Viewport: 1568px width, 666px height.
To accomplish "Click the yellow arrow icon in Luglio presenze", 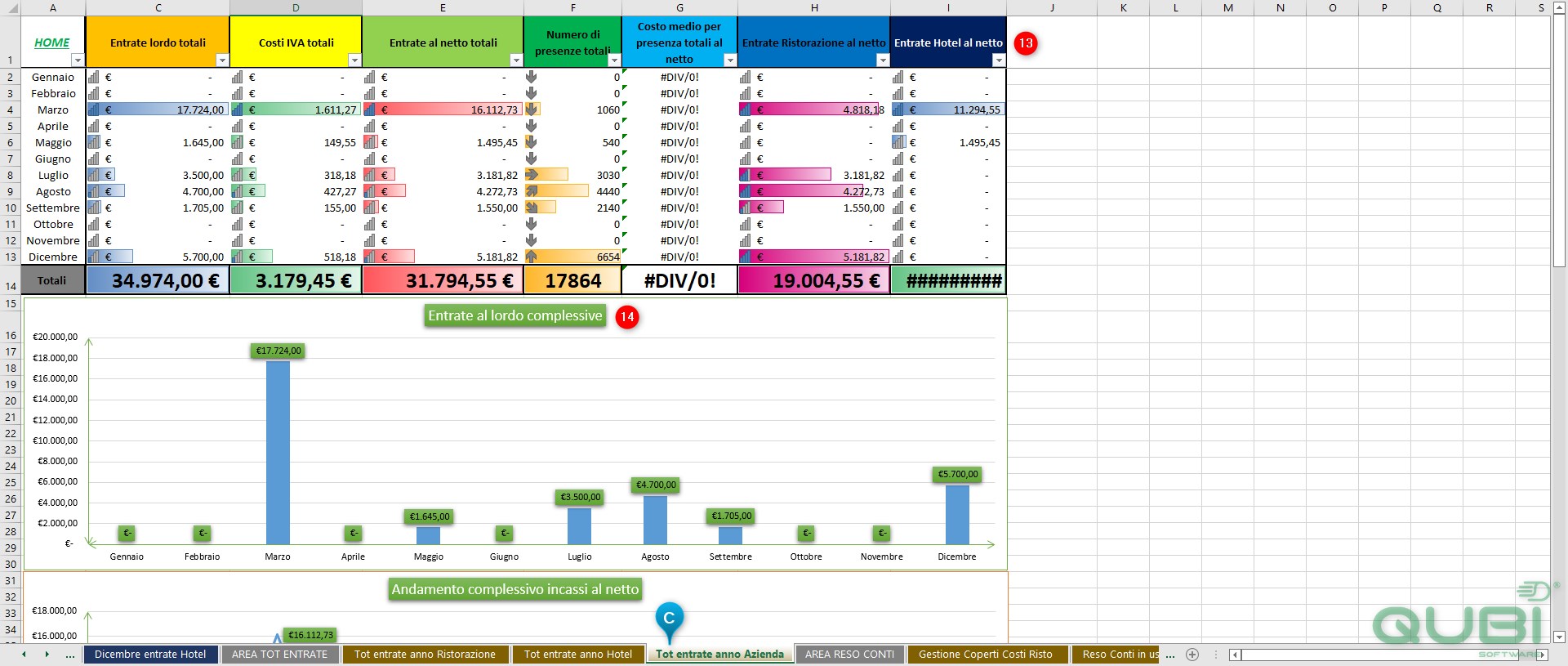I will point(532,175).
